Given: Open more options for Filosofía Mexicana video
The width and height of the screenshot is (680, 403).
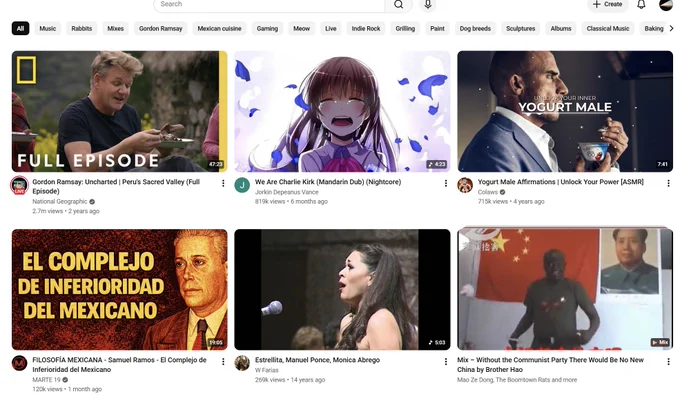Looking at the screenshot, I should click(223, 361).
